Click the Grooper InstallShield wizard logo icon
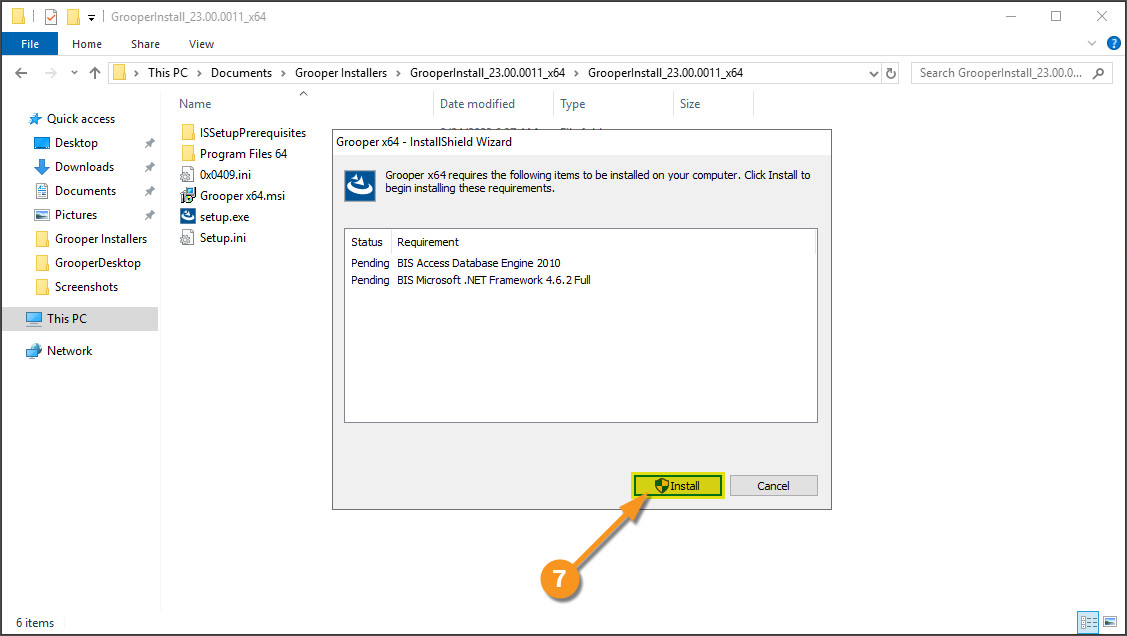 coord(360,185)
